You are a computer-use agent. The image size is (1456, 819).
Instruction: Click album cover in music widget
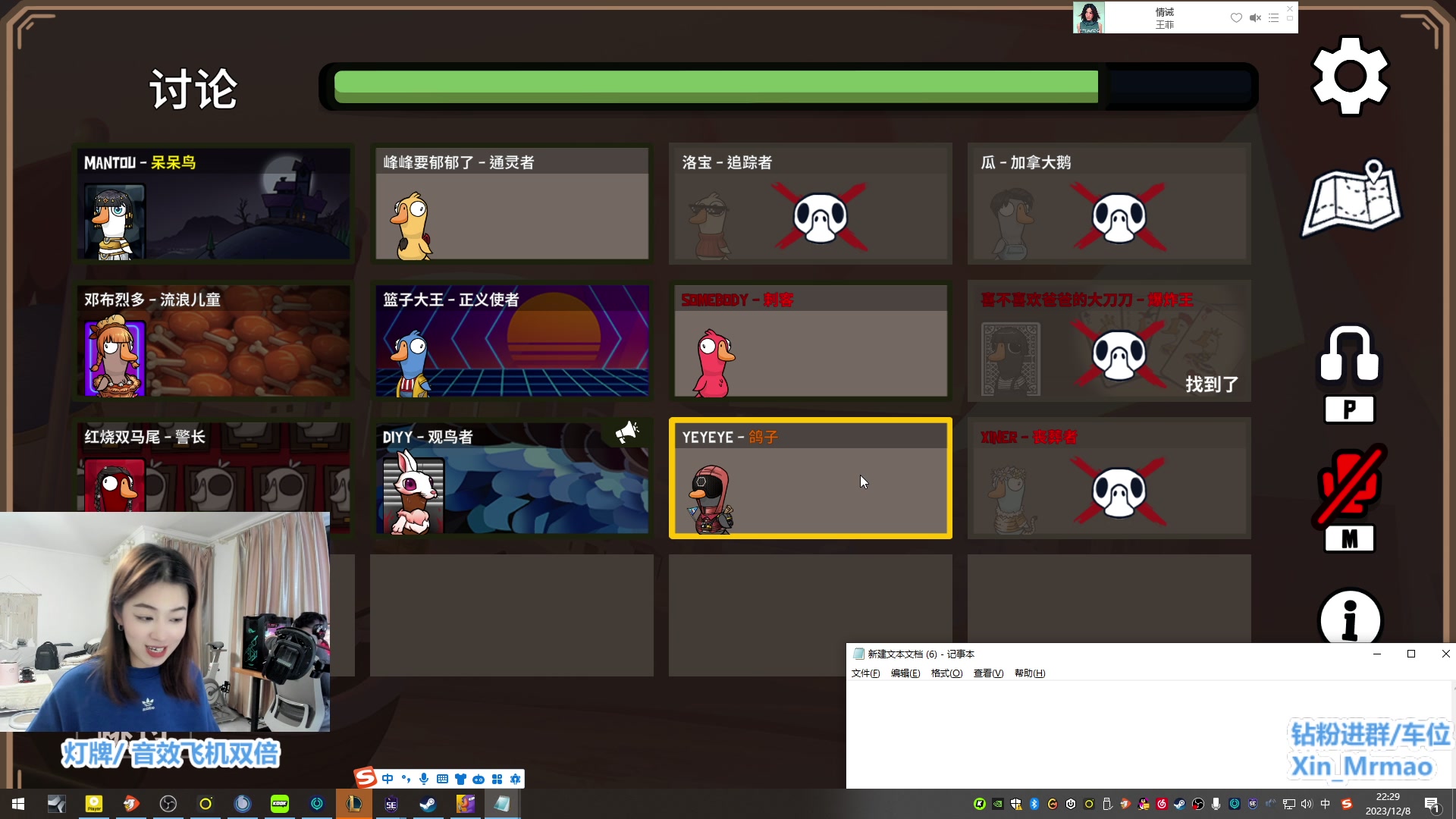(x=1089, y=17)
